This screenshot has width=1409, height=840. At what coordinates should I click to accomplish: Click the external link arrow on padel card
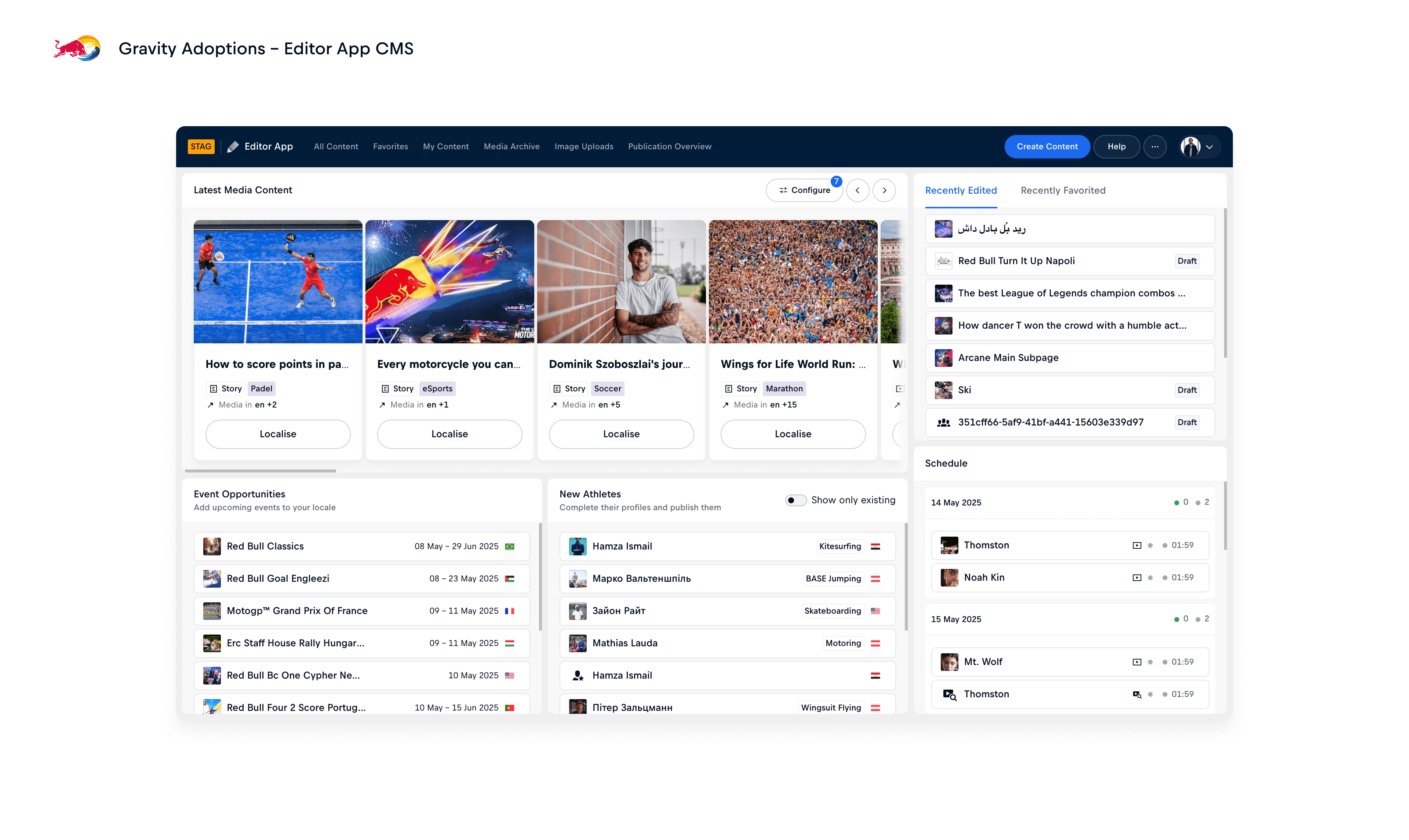pyautogui.click(x=211, y=405)
